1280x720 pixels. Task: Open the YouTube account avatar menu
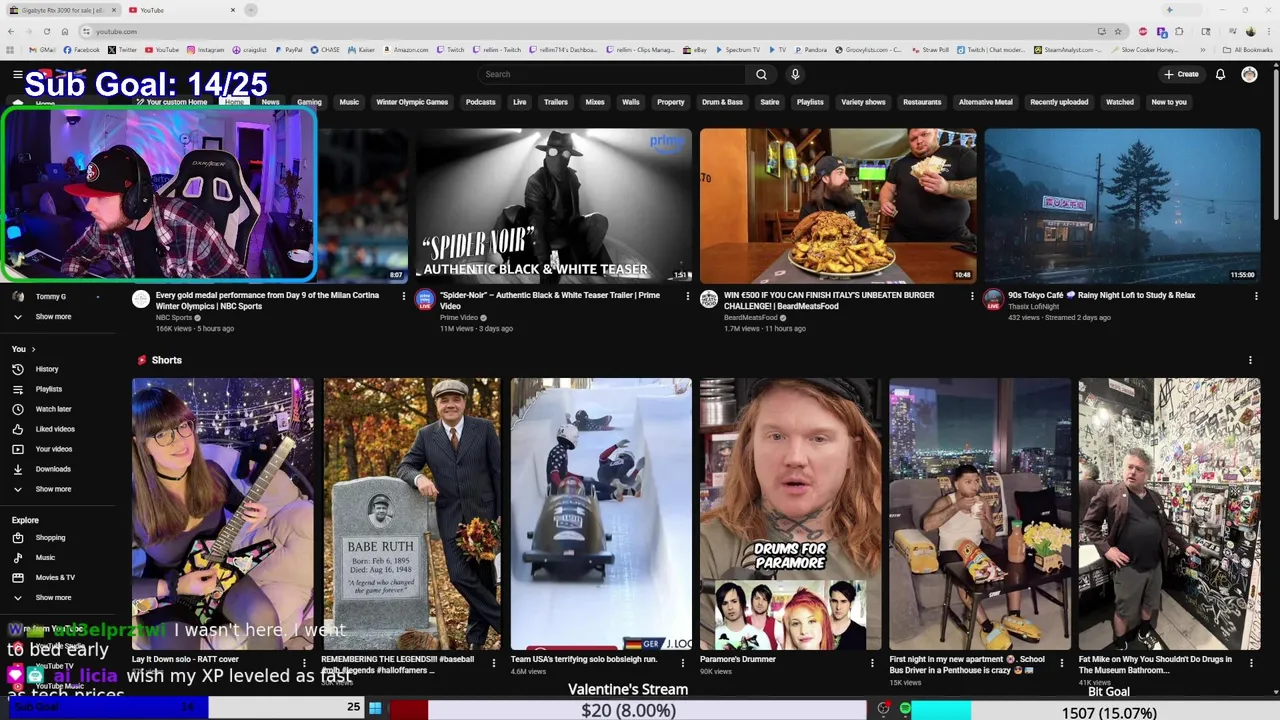click(1249, 74)
